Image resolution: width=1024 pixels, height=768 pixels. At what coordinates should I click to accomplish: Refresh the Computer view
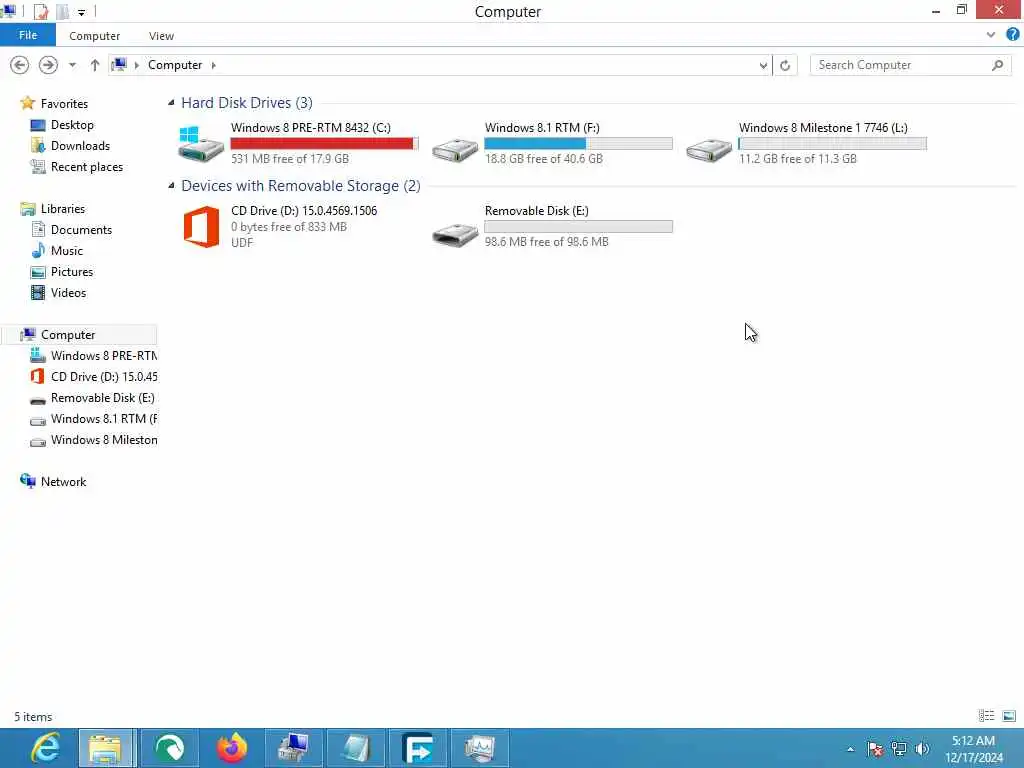coord(785,65)
